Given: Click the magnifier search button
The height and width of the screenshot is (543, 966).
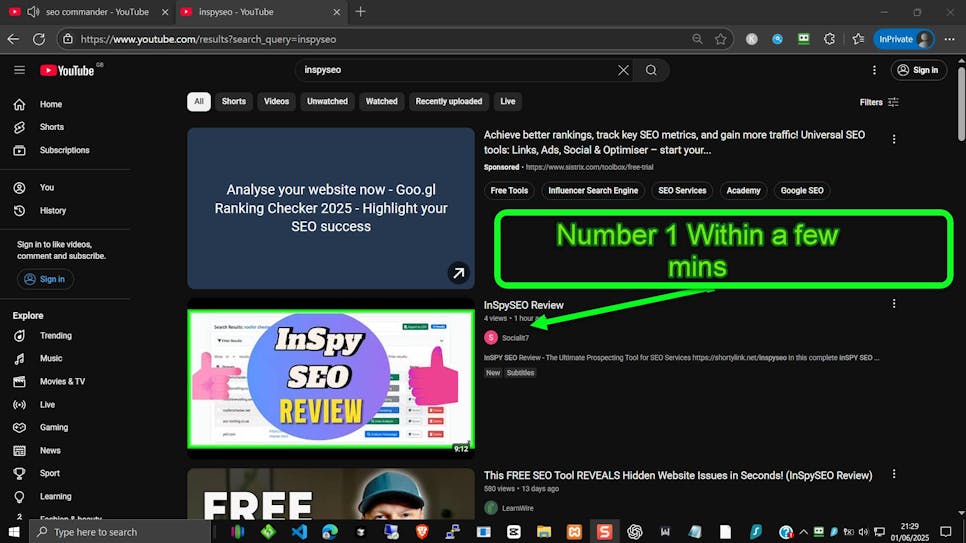Looking at the screenshot, I should pos(651,70).
